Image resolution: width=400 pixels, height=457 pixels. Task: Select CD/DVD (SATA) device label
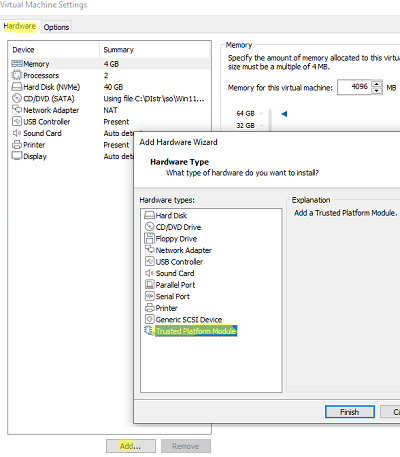pyautogui.click(x=49, y=99)
